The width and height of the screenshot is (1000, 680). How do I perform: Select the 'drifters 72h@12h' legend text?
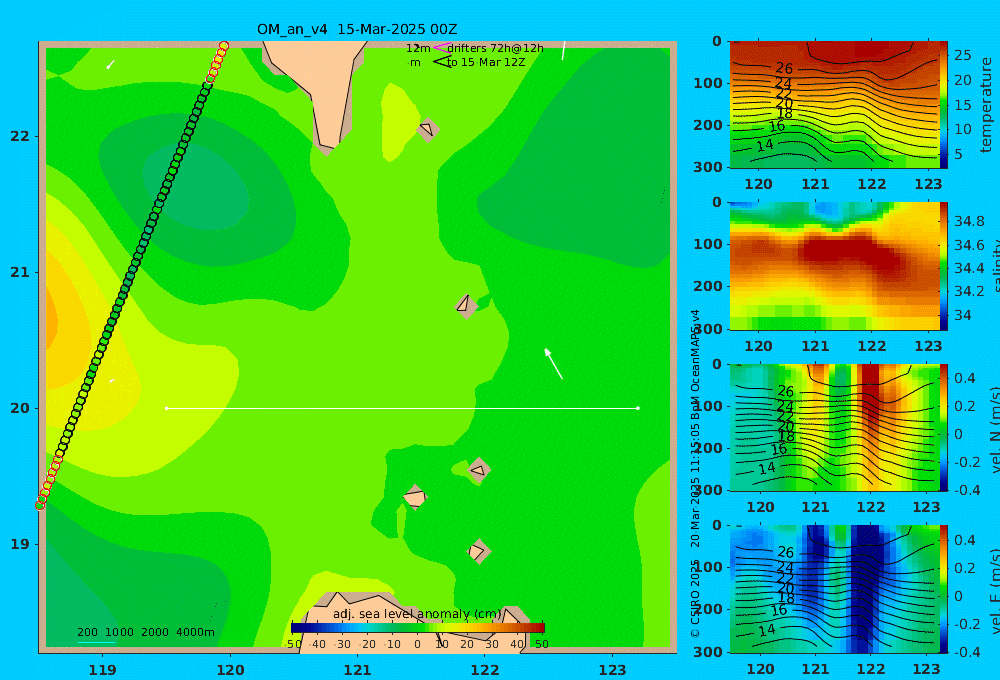(x=496, y=48)
